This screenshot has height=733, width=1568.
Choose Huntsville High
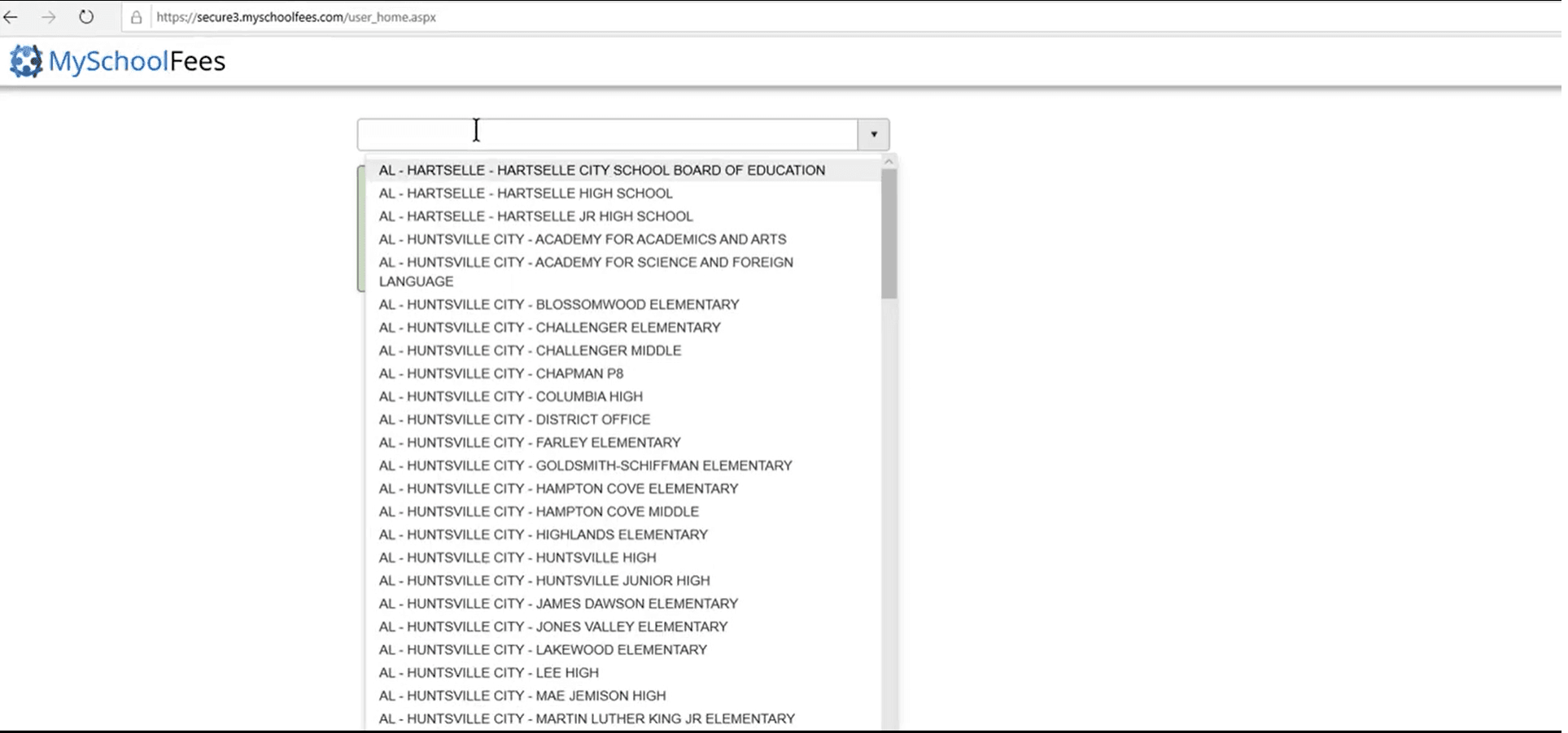pyautogui.click(x=623, y=557)
